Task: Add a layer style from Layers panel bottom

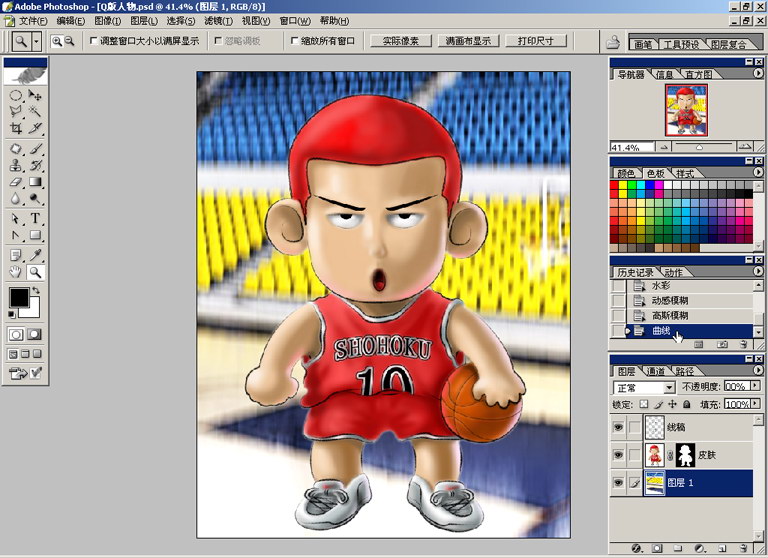Action: click(637, 548)
